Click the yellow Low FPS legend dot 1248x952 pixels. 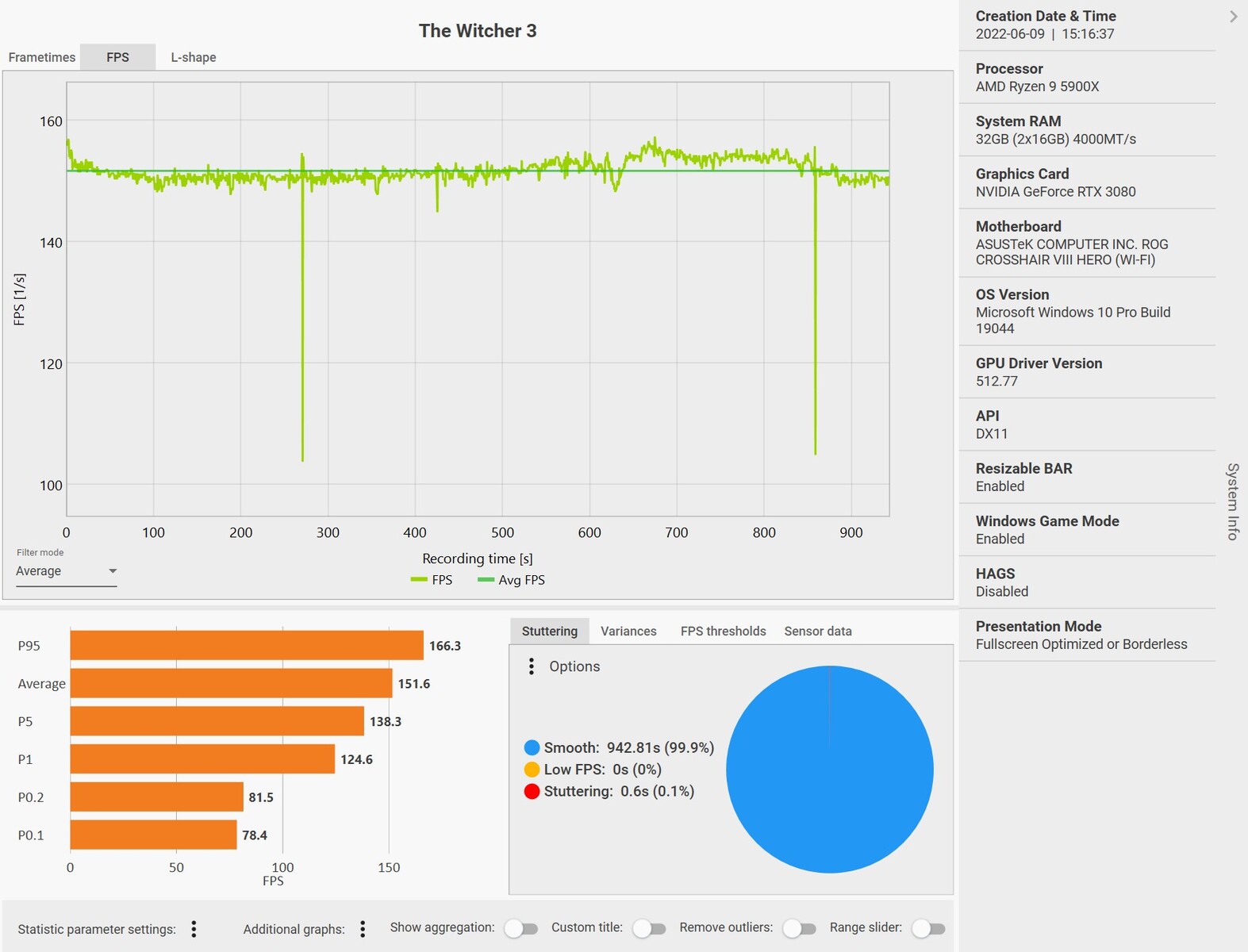(532, 770)
